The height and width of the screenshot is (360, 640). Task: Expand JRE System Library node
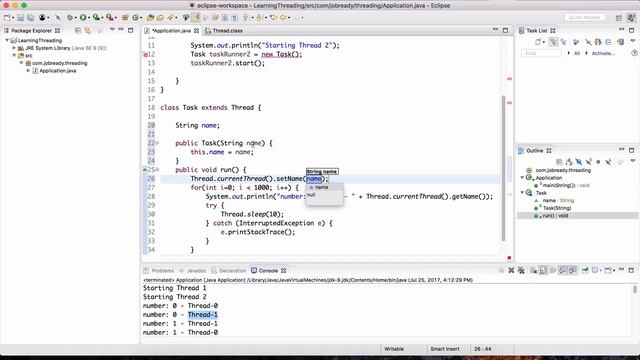(14, 48)
